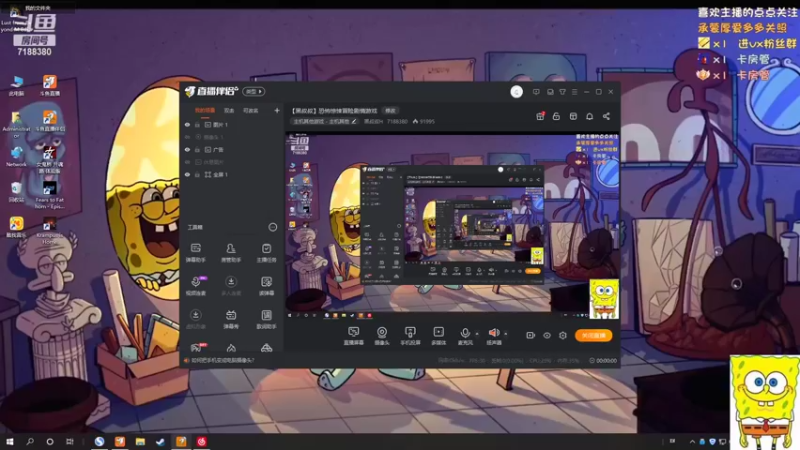Switch to the third scene tab
800x450 pixels.
[x=251, y=110]
